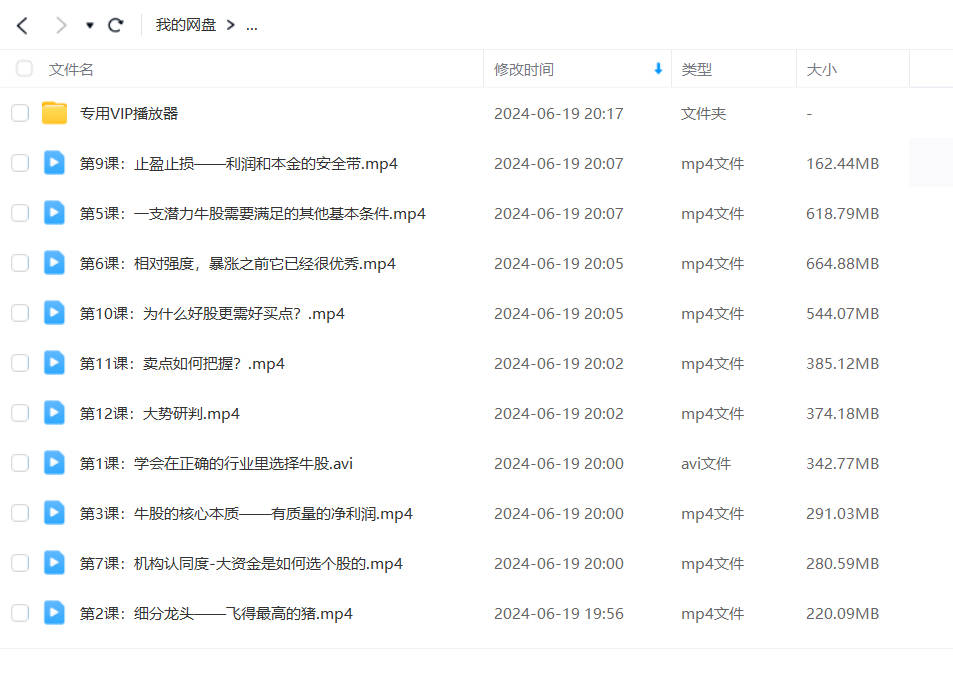Click the 2024-06-19 20:17 timestamp
The image size is (953, 679).
[559, 114]
